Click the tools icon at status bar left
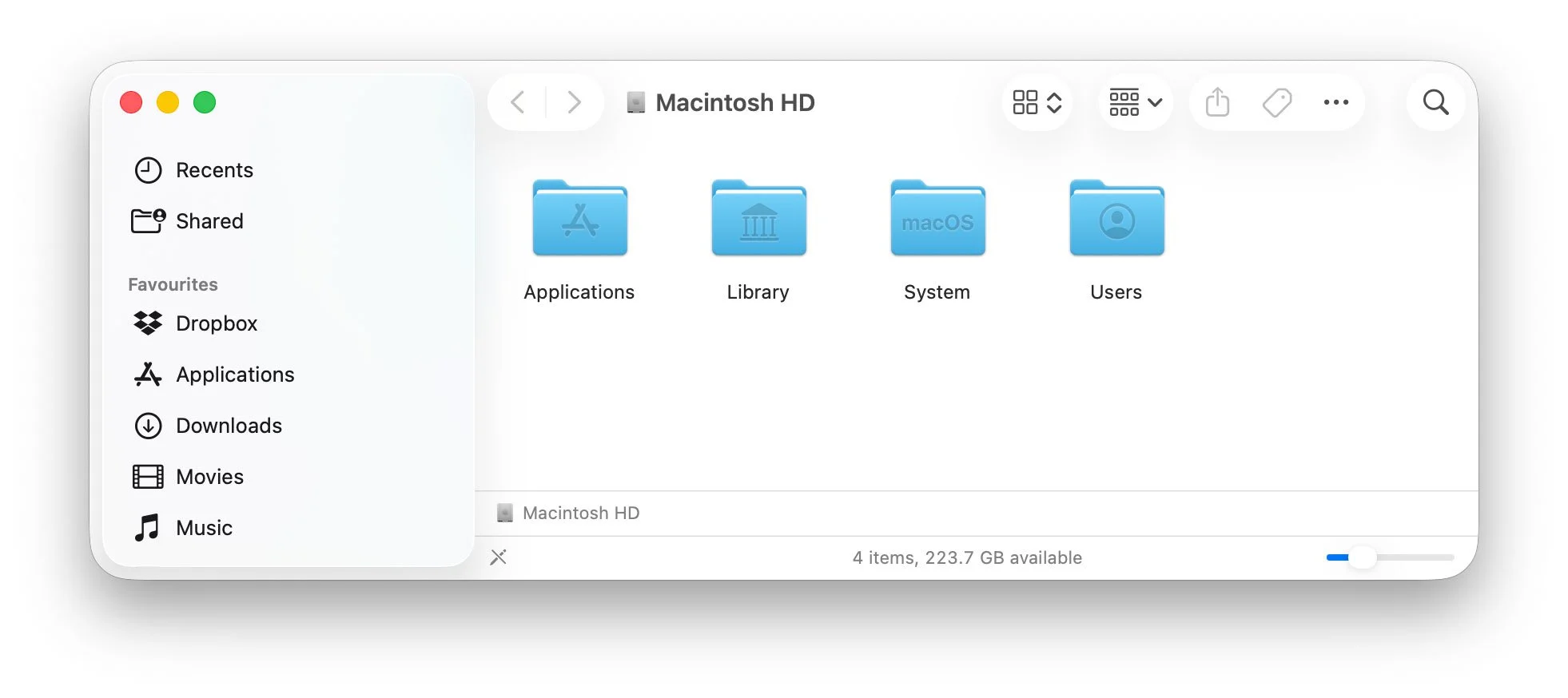This screenshot has height=698, width=1568. 499,557
